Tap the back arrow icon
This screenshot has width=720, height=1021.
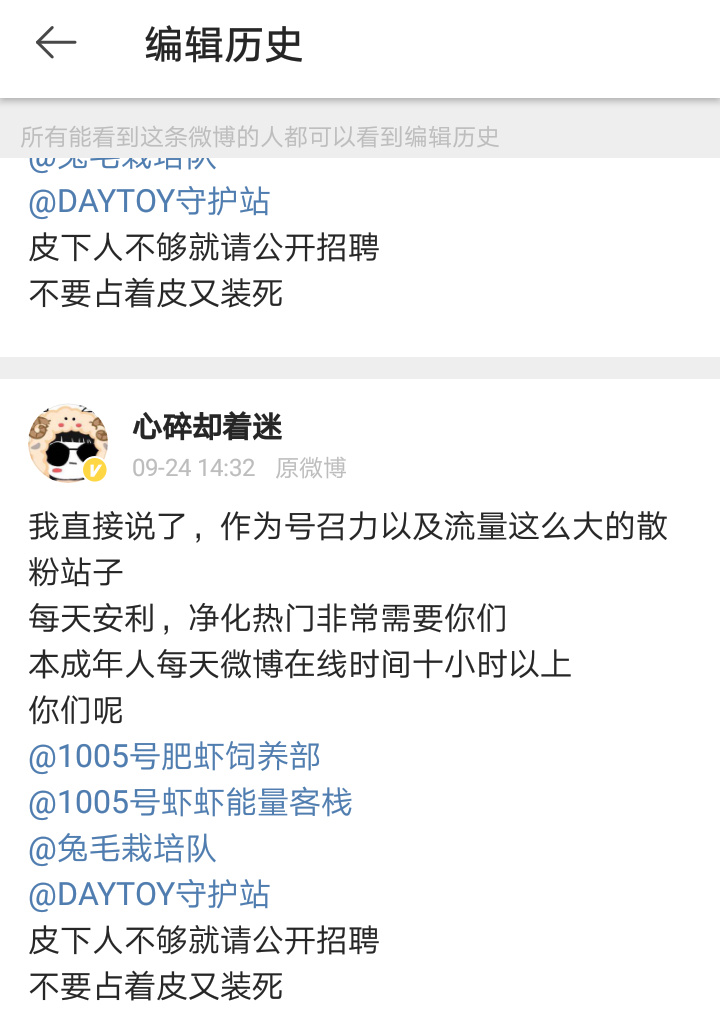click(56, 44)
